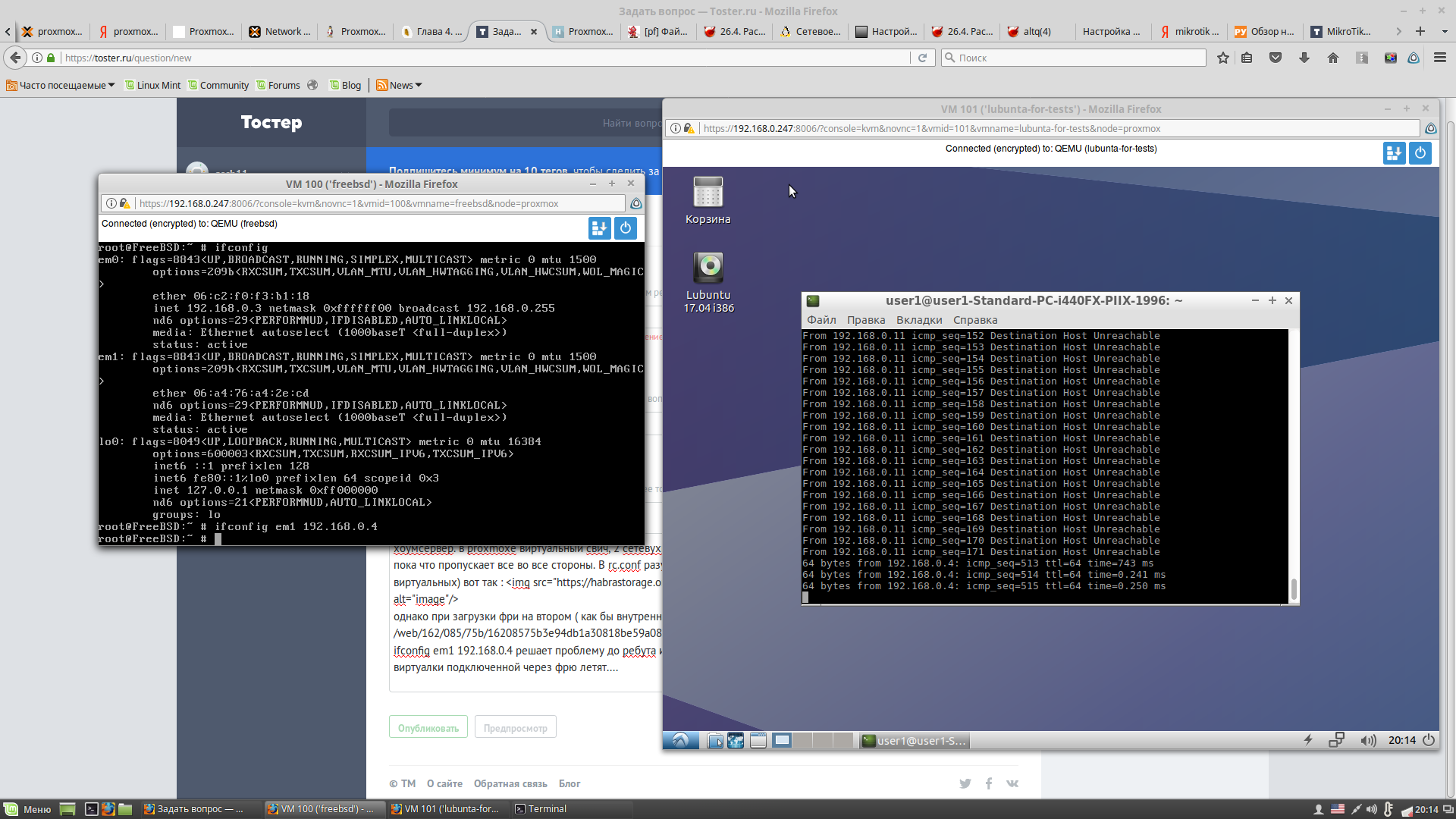The image size is (1456, 819).
Task: Reload the toster.ru page
Action: (x=922, y=58)
